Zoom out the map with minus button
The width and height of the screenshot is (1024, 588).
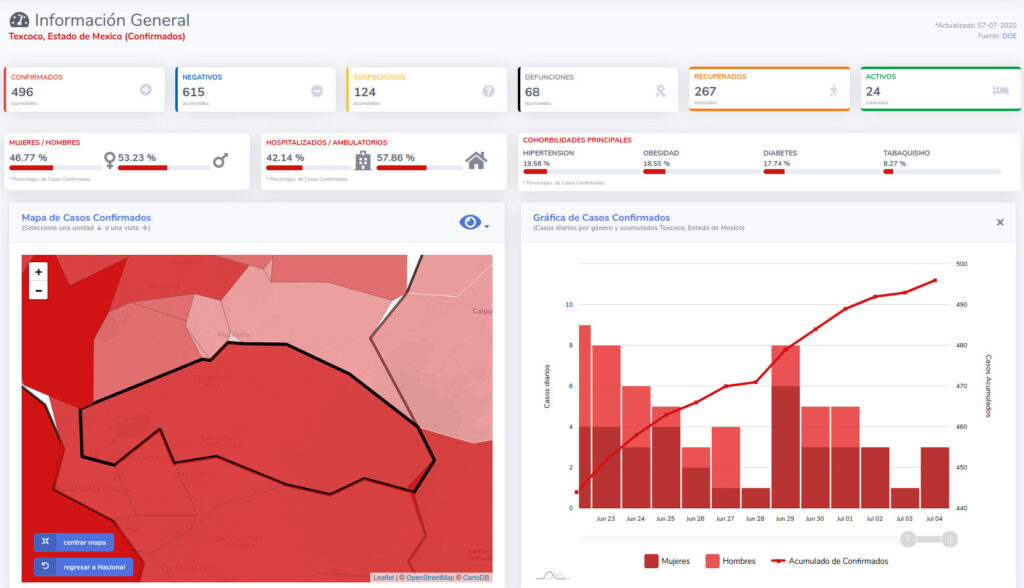[x=38, y=290]
